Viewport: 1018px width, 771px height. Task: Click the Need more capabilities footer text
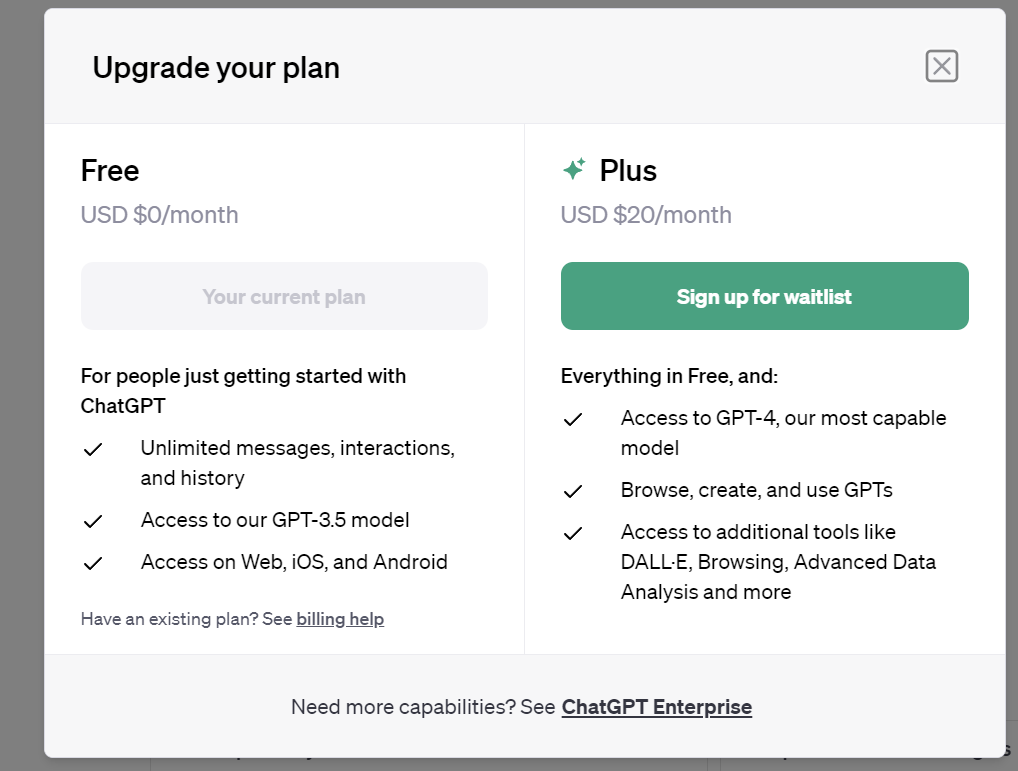coord(423,707)
